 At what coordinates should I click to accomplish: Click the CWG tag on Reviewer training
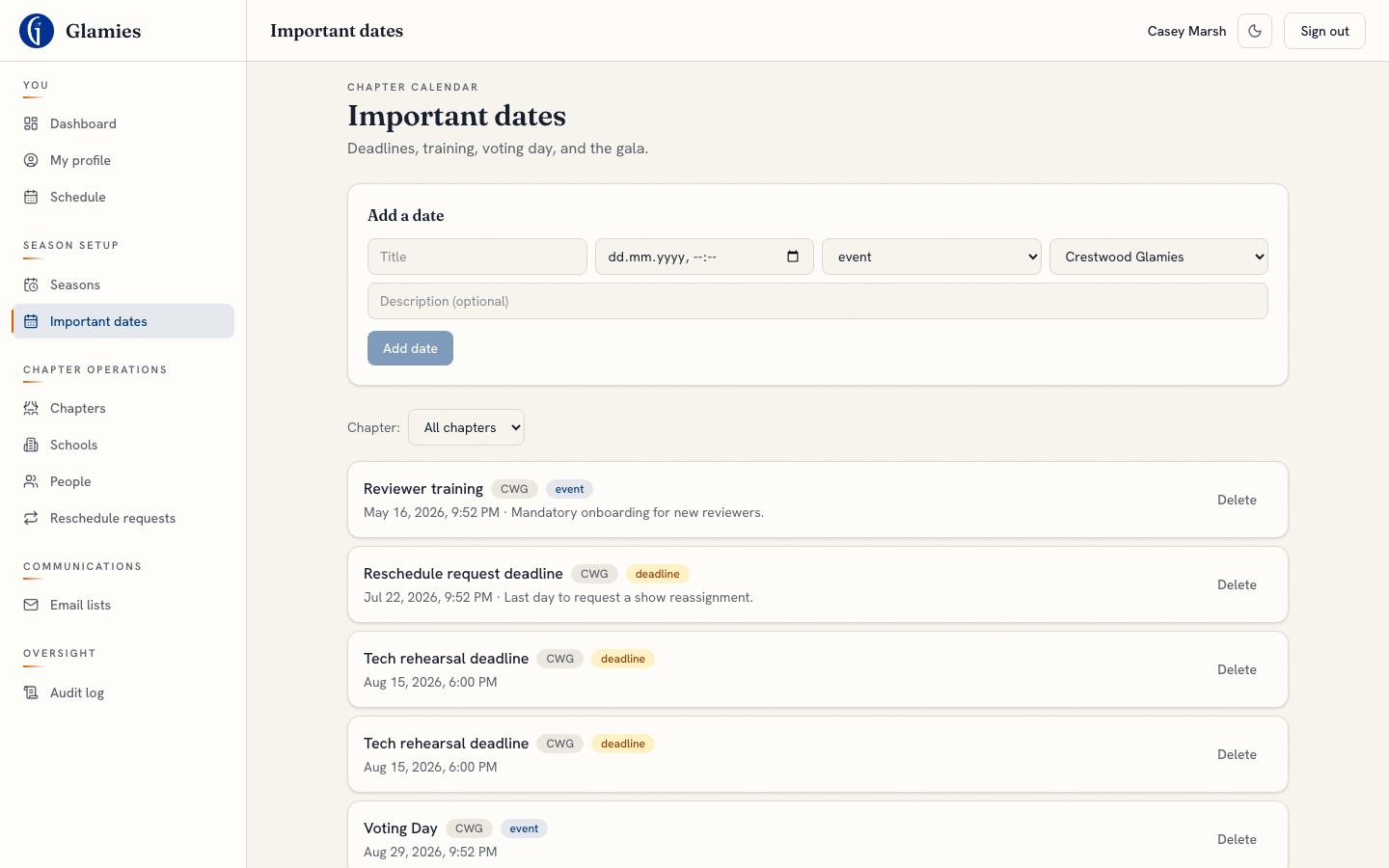[514, 489]
